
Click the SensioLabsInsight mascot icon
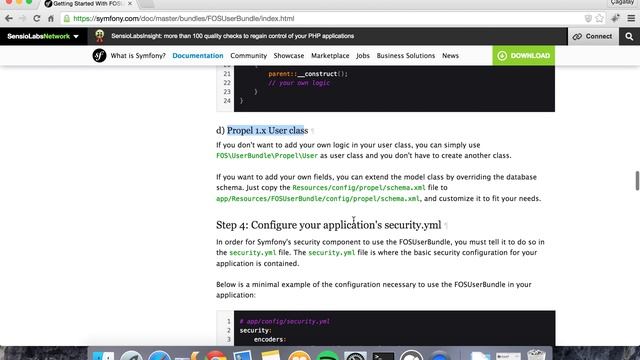coord(100,36)
